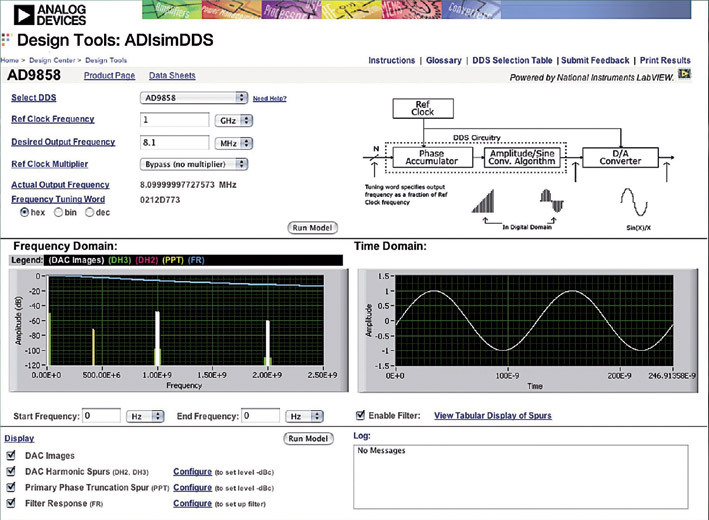Click the Actual Output Frequency label link
The height and width of the screenshot is (520, 709).
point(61,184)
